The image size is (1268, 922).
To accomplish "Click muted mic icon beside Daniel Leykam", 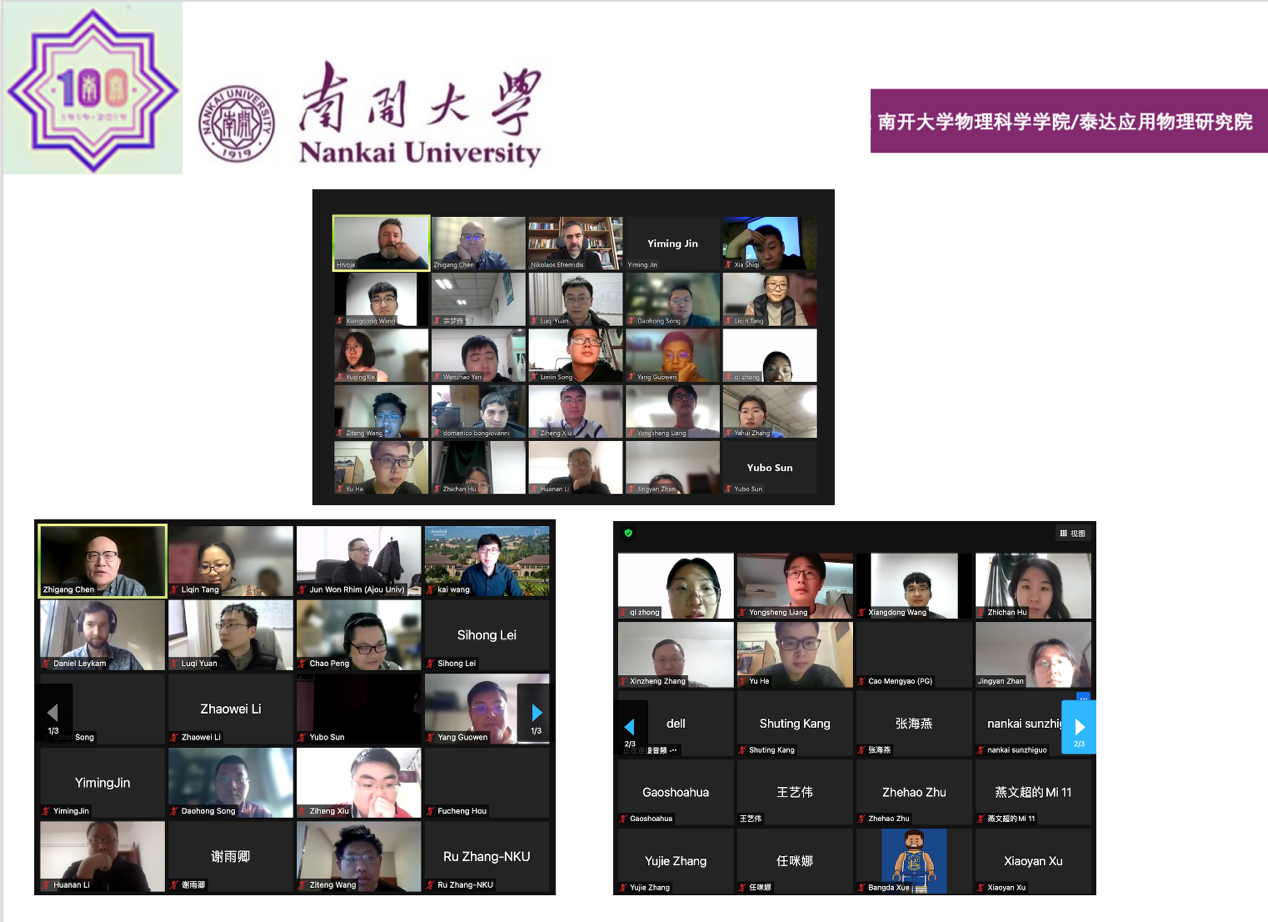I will [46, 663].
